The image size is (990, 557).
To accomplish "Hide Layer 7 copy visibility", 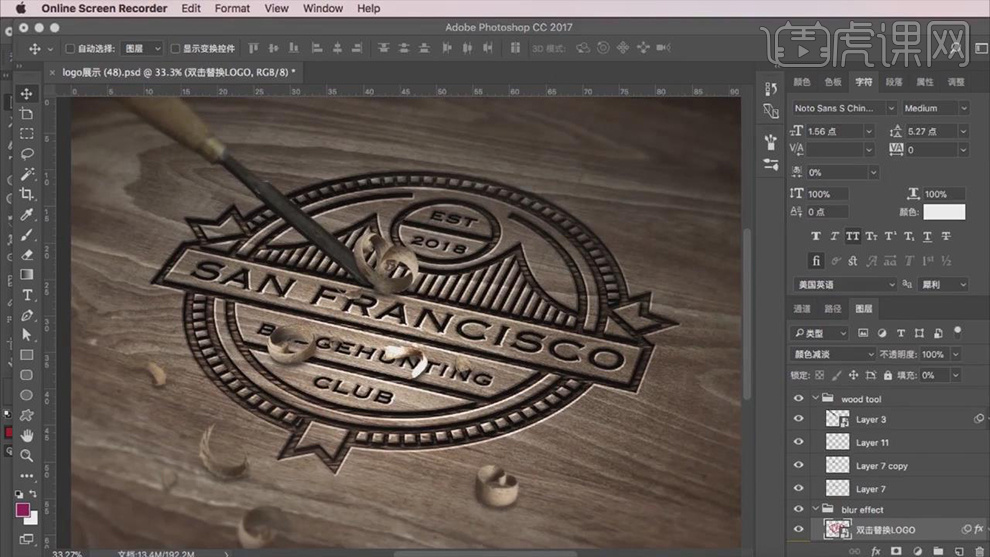I will click(x=798, y=465).
